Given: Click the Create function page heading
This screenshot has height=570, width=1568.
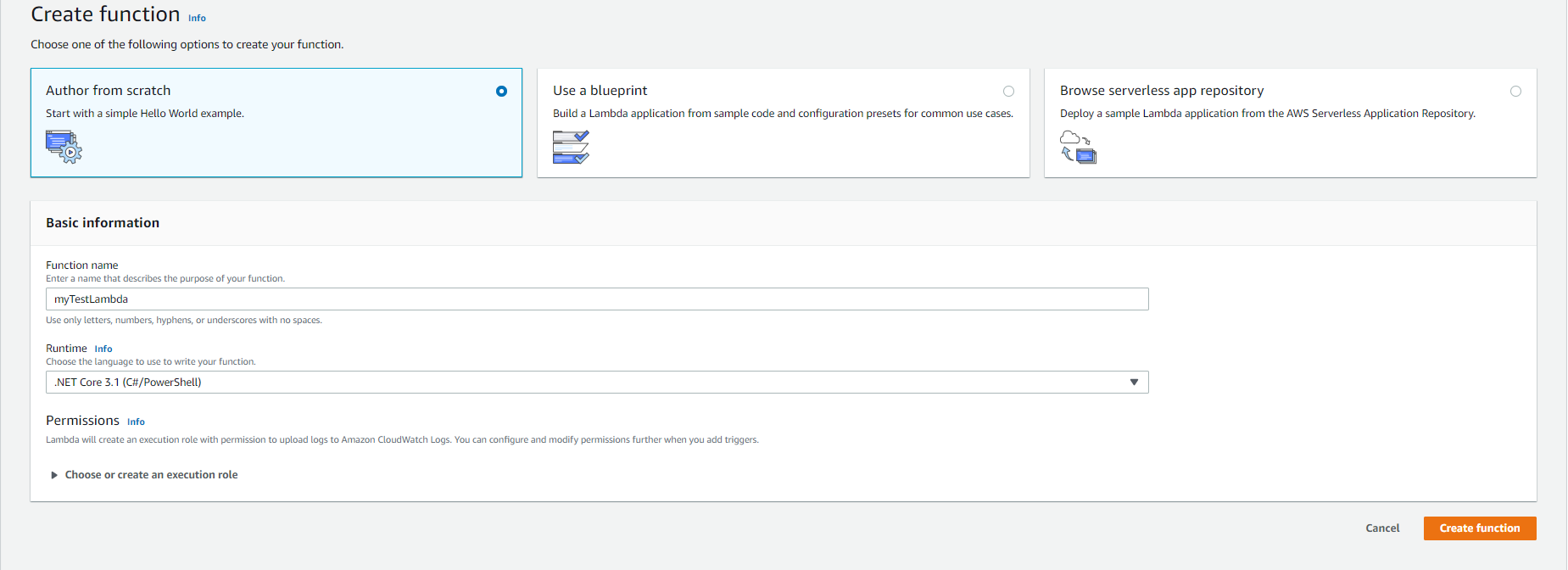Looking at the screenshot, I should coord(105,14).
